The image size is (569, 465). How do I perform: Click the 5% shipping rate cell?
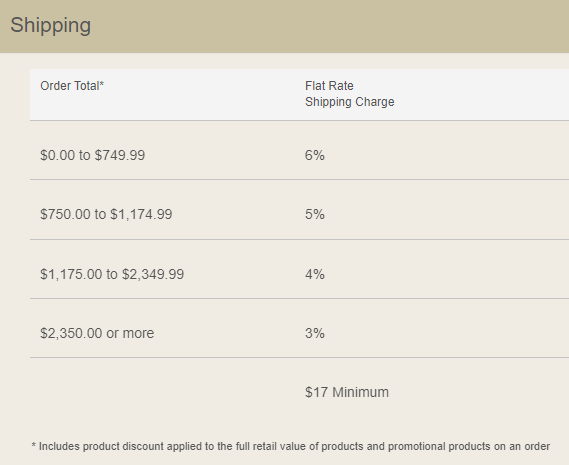click(x=315, y=214)
